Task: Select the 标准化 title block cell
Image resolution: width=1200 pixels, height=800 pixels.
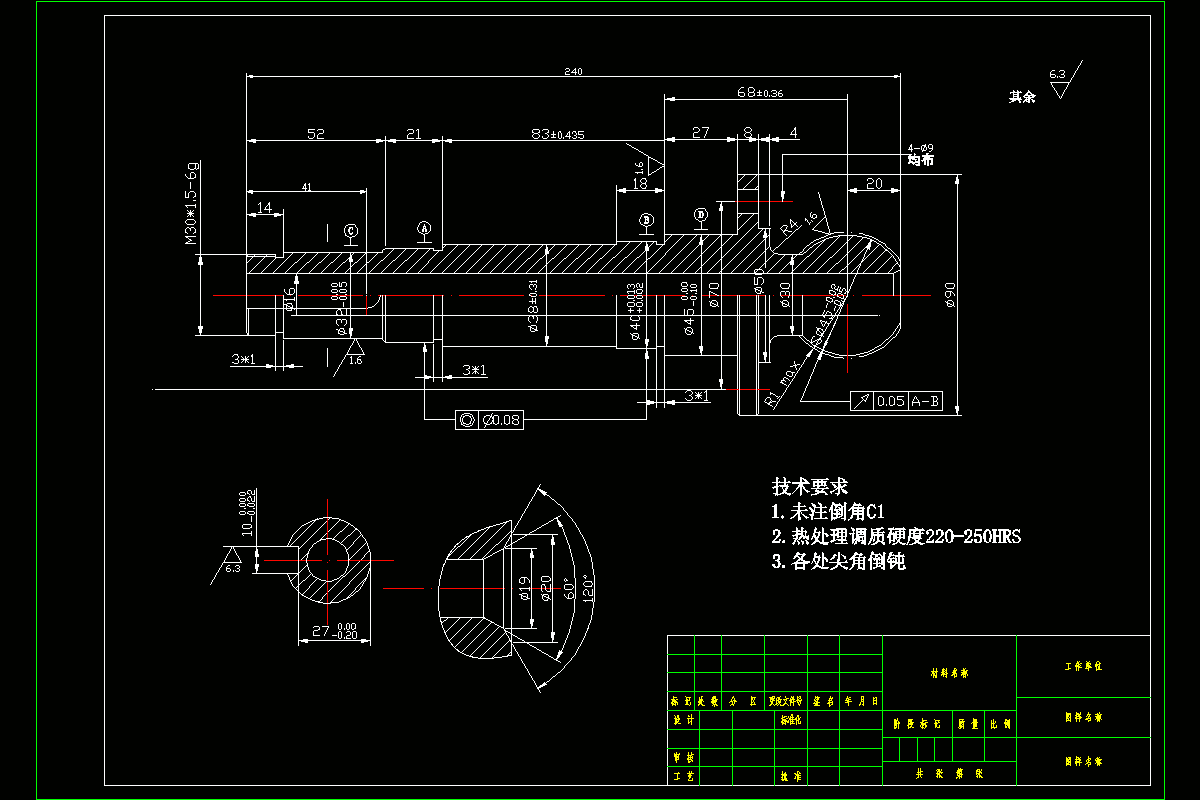Action: click(790, 720)
